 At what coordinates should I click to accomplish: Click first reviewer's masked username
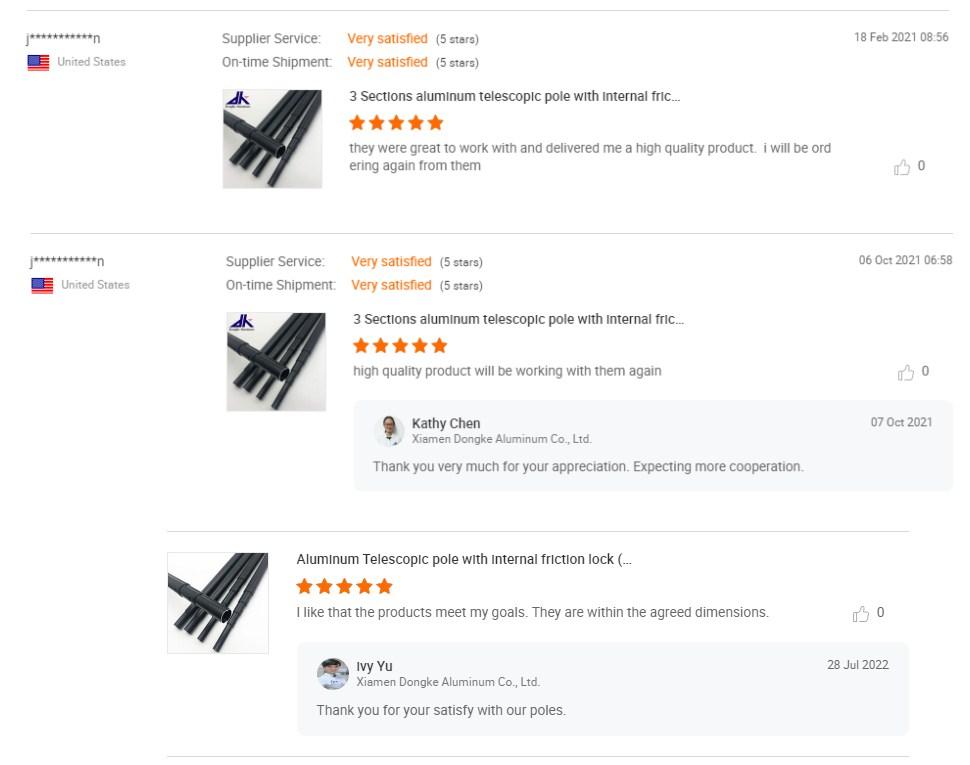tap(64, 38)
